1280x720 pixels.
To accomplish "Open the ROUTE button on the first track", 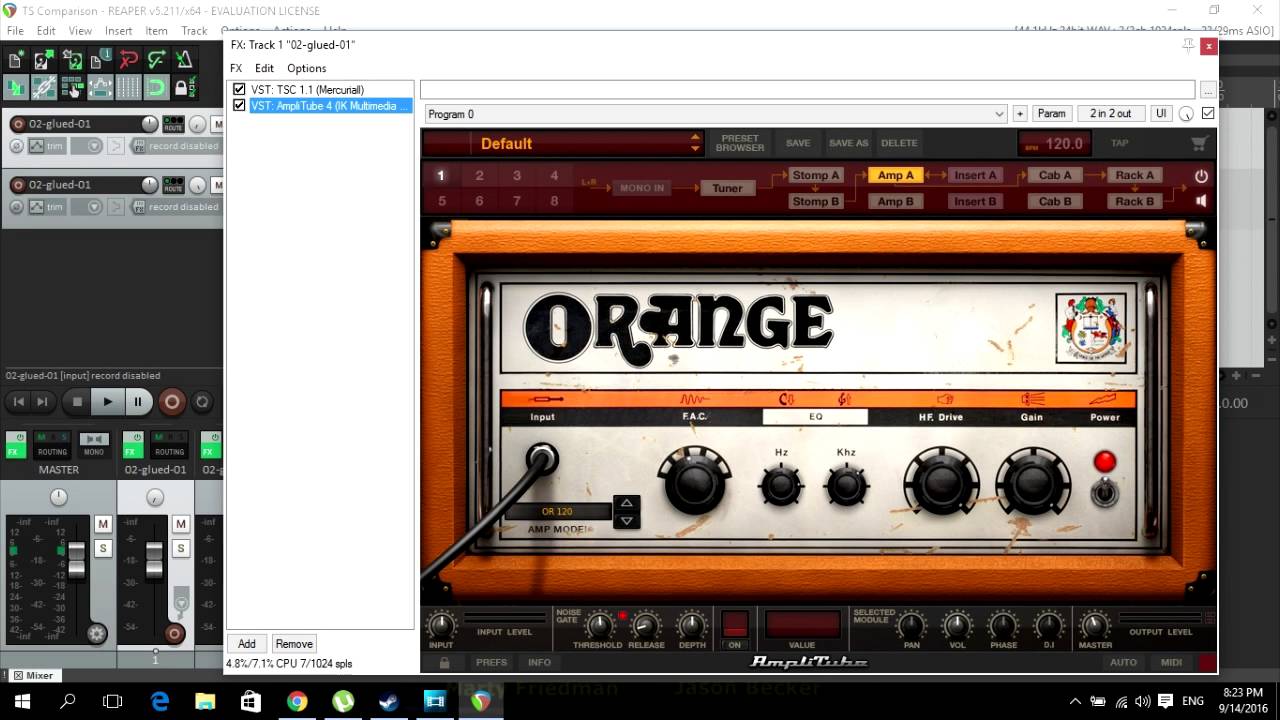I will pos(173,124).
